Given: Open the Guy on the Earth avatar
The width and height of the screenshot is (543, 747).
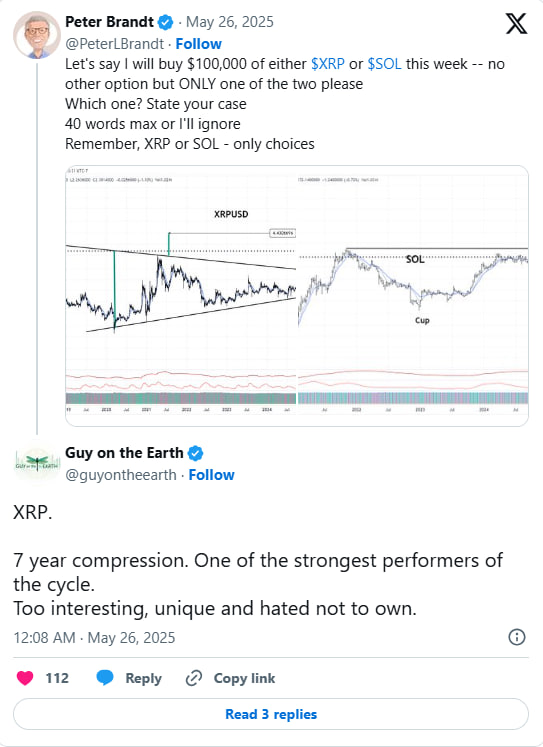Looking at the screenshot, I should pyautogui.click(x=37, y=462).
